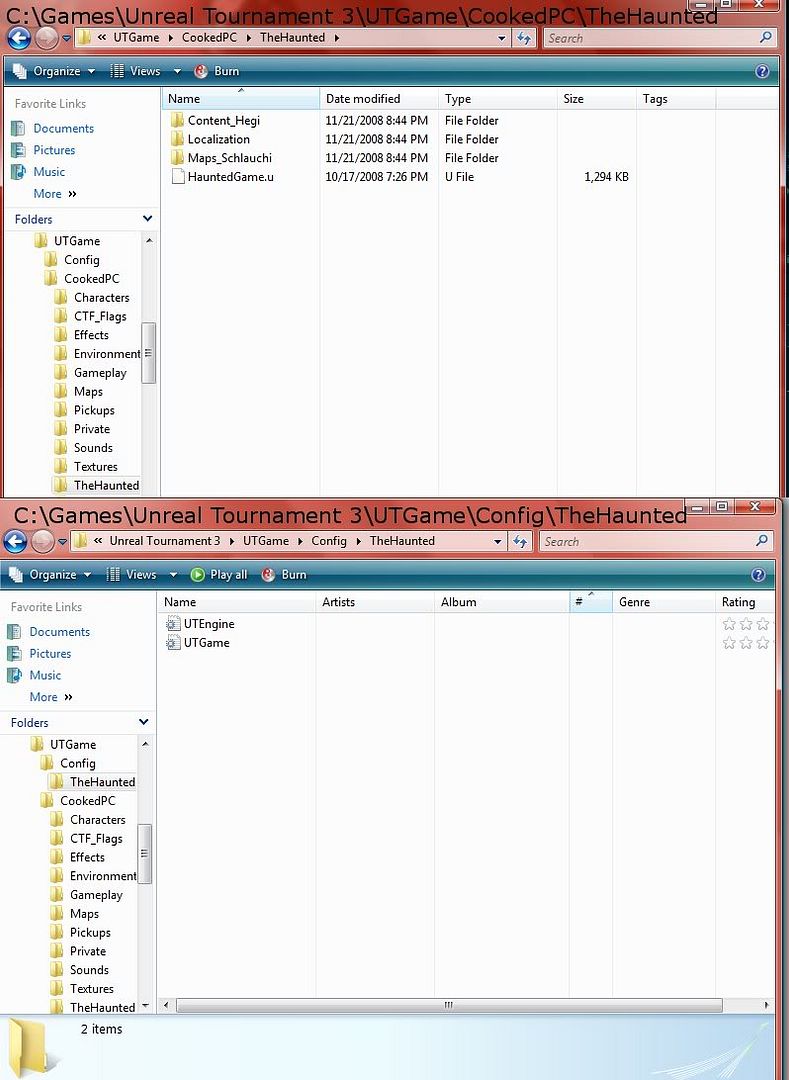Open address history dropdown in bottom window
The image size is (789, 1080).
(498, 541)
